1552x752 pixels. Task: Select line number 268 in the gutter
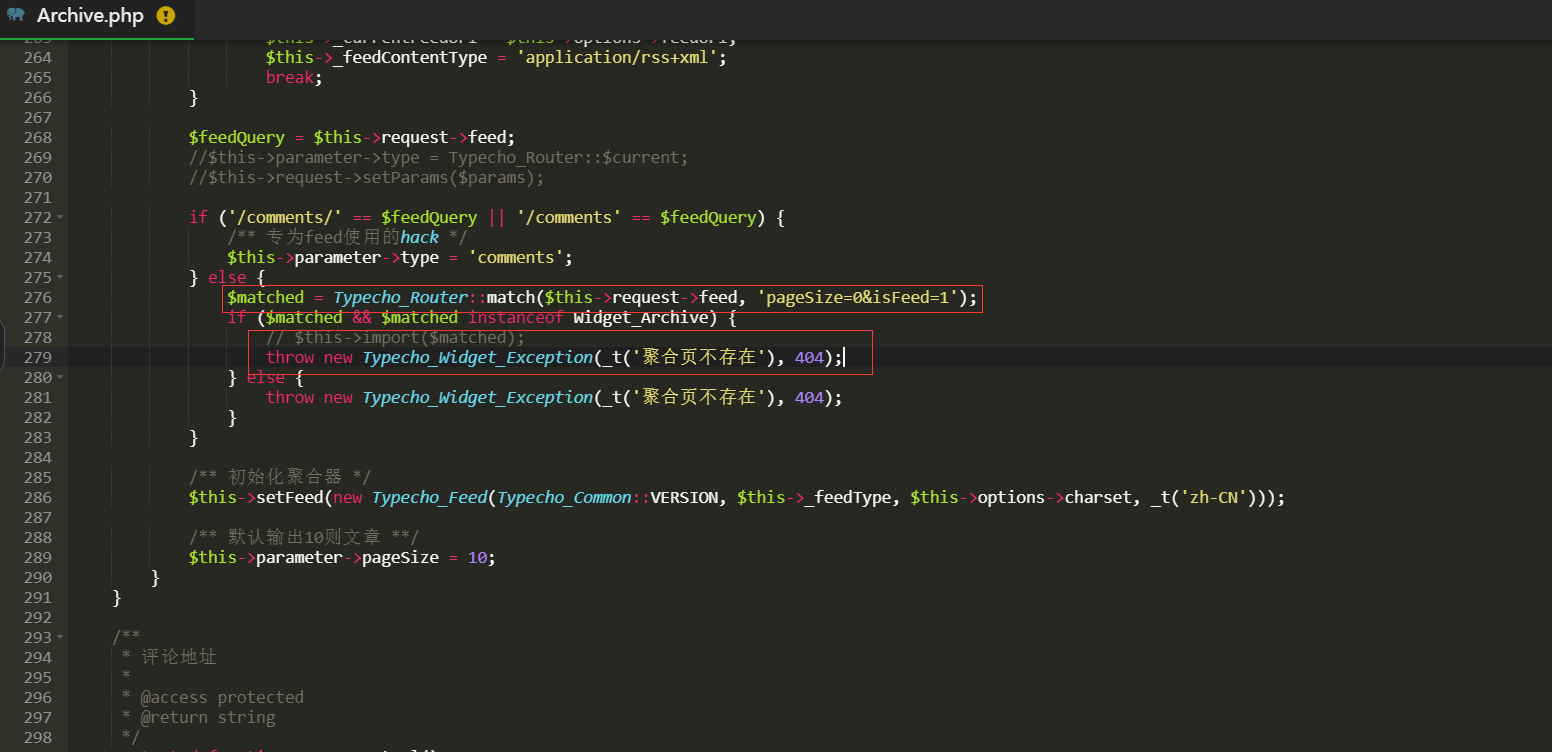pos(37,138)
